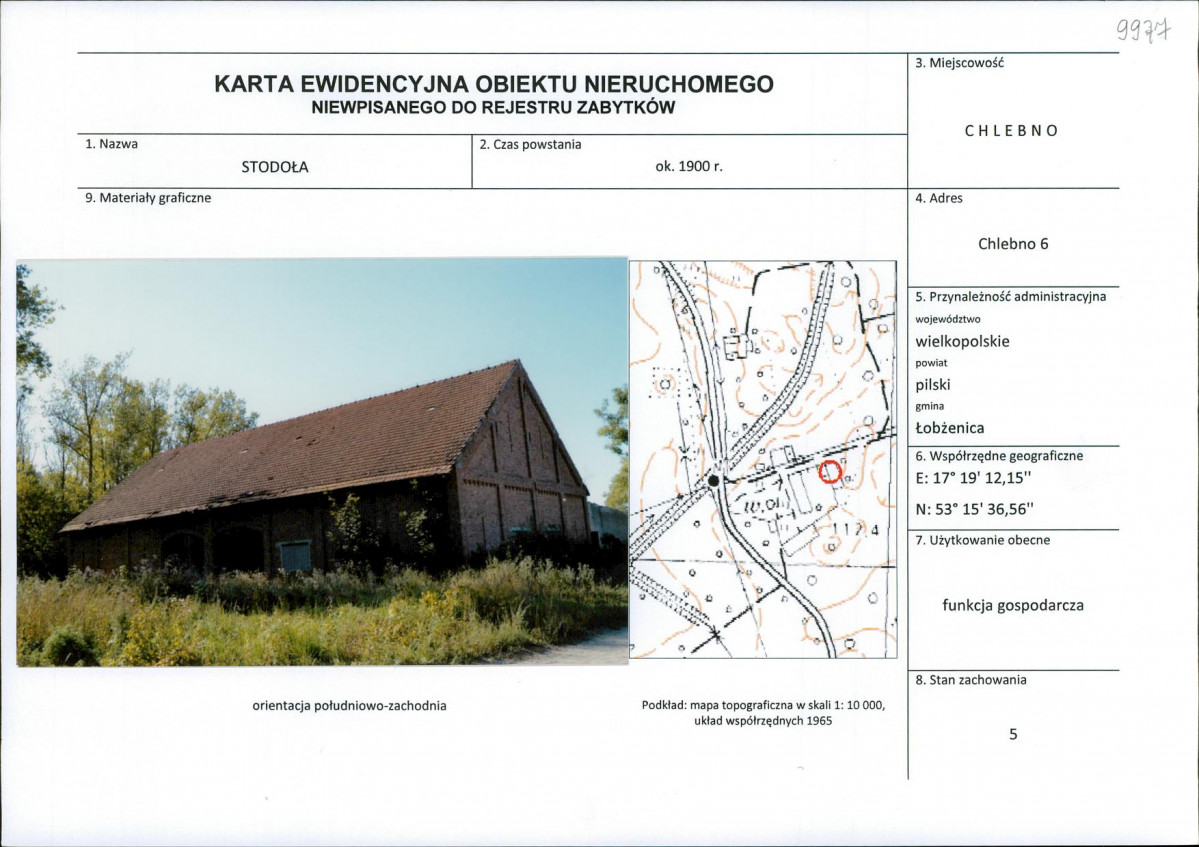Click the STODOŁA name entry
Screen dimensions: 1199x847
(275, 166)
